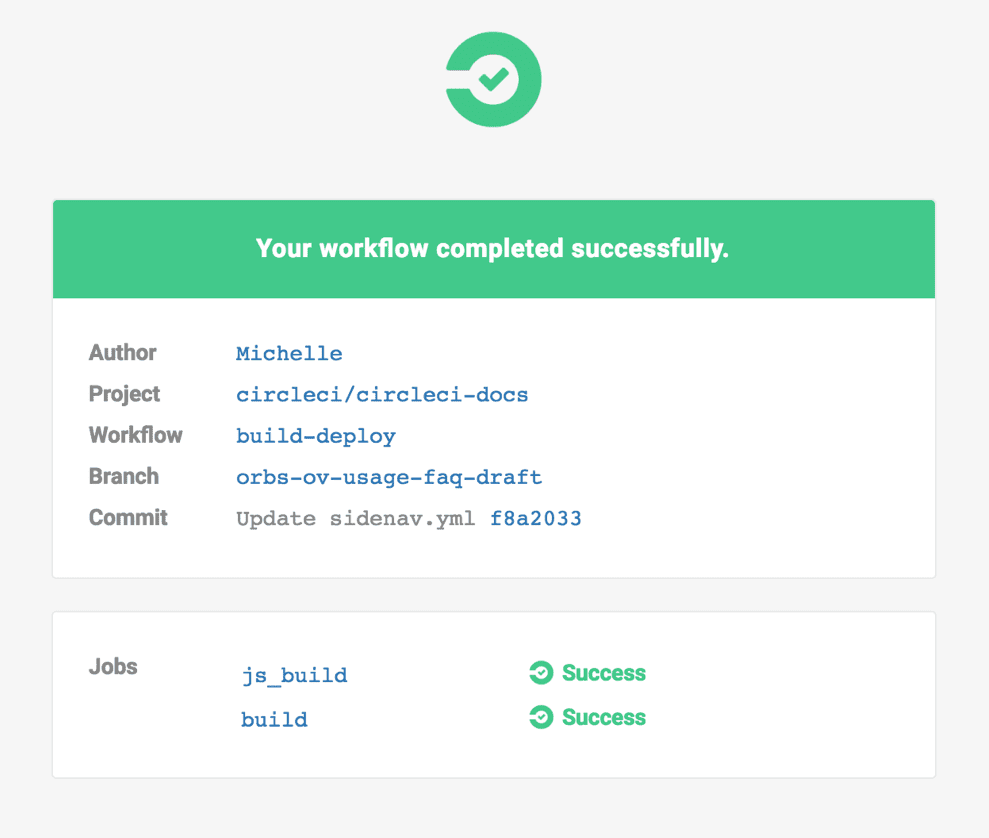The width and height of the screenshot is (989, 838).
Task: Open commit hash f8a2033 link
Action: [x=535, y=518]
